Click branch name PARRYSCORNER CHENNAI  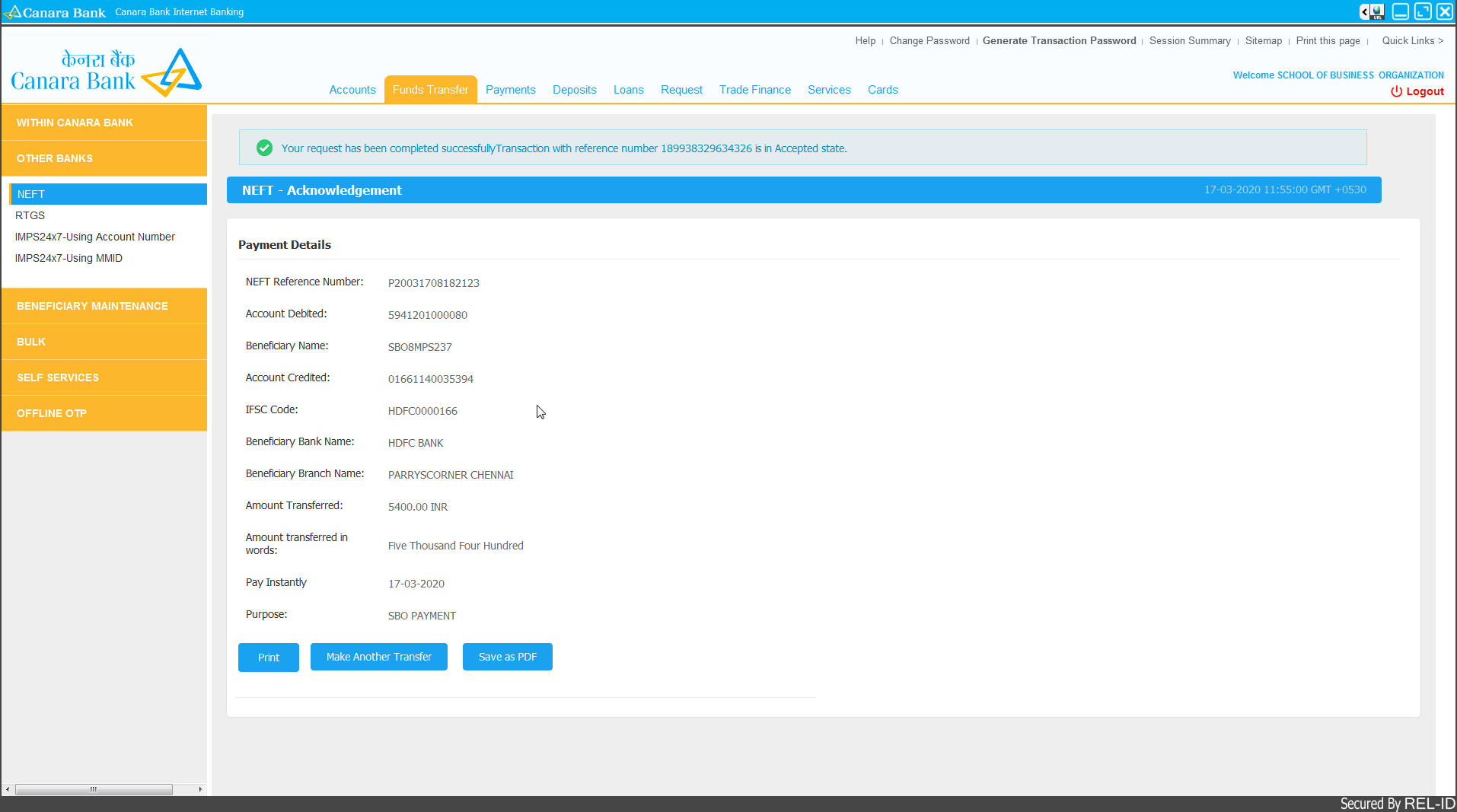coord(451,475)
